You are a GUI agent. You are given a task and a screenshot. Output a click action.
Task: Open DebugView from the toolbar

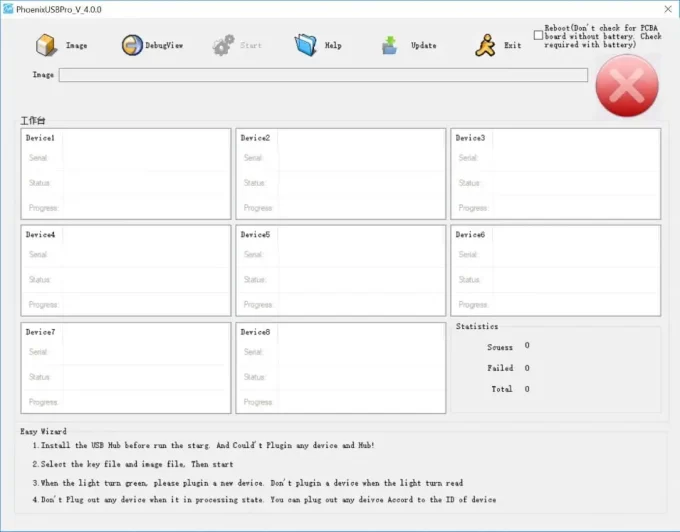pos(132,45)
